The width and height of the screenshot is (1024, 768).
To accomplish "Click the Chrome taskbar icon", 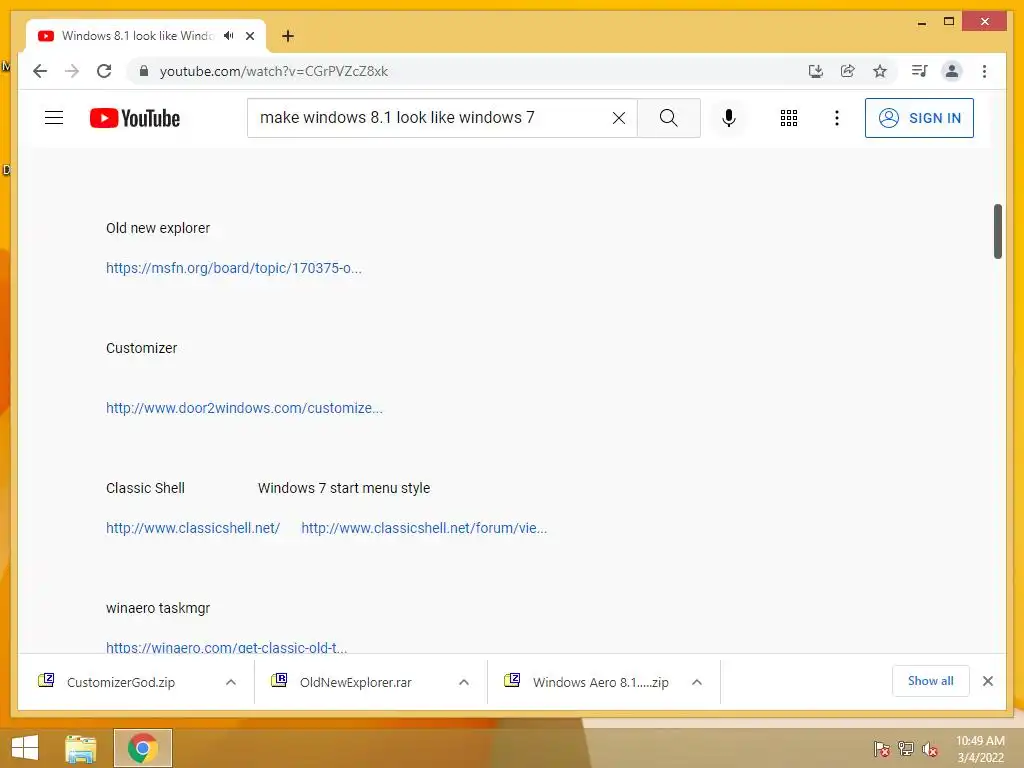I will pos(143,748).
